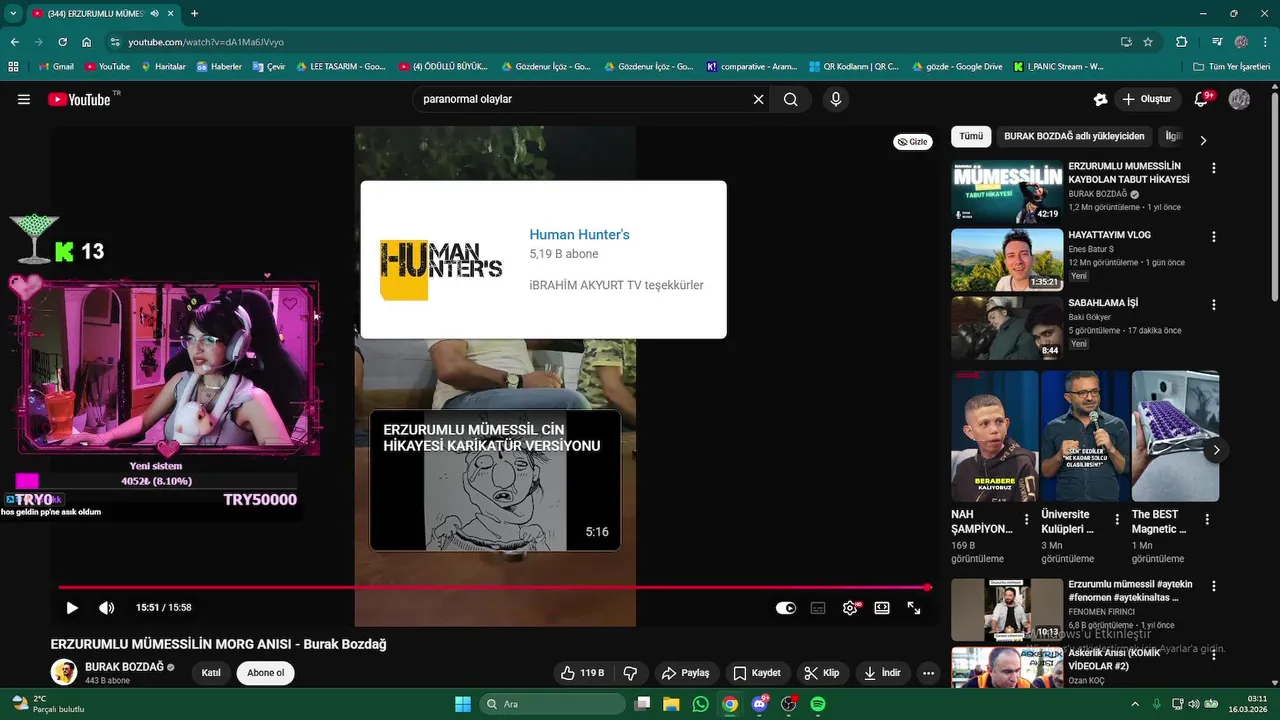Save video with Kaydet button
This screenshot has width=1280, height=720.
757,673
